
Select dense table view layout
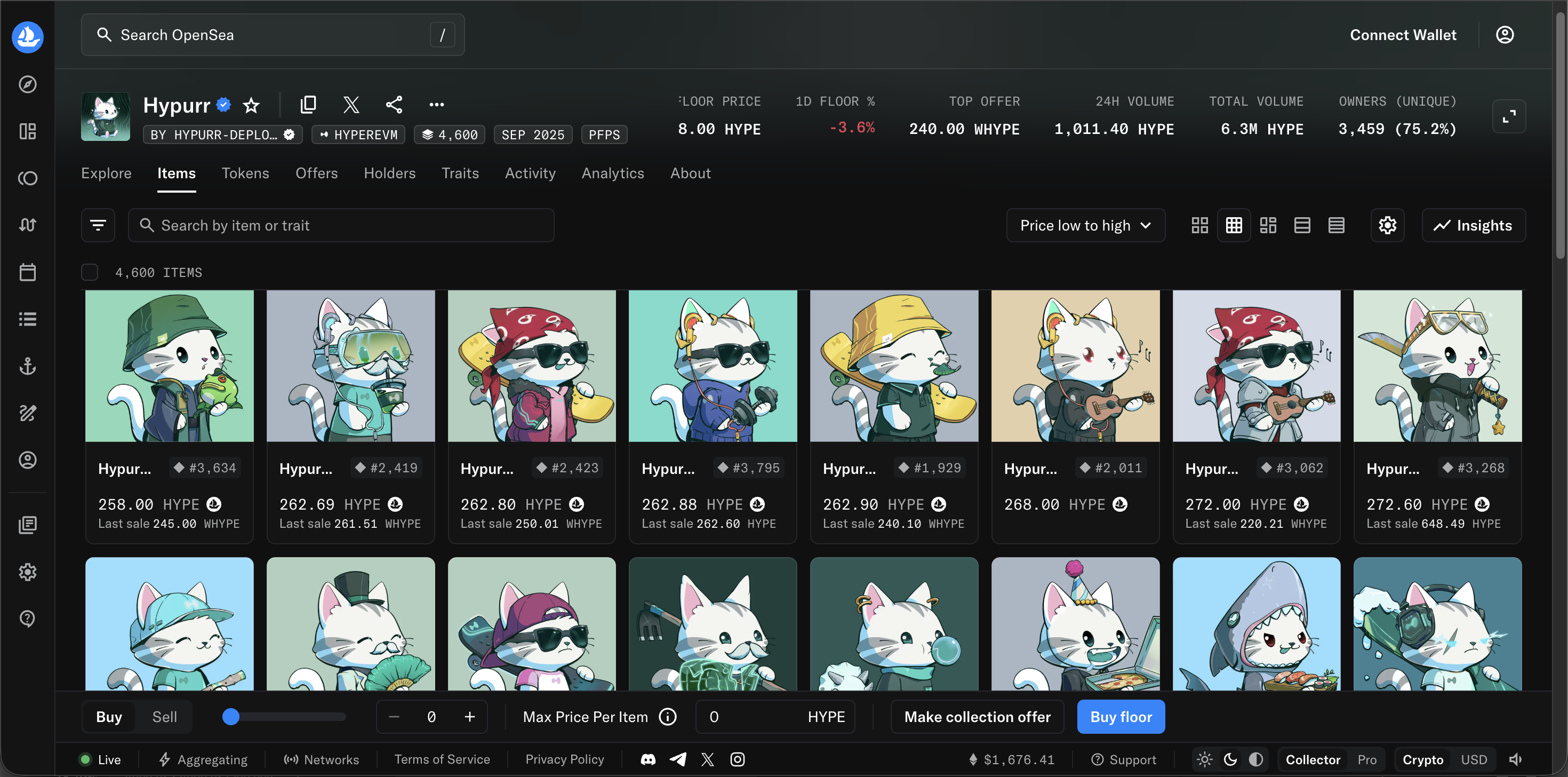[1336, 225]
